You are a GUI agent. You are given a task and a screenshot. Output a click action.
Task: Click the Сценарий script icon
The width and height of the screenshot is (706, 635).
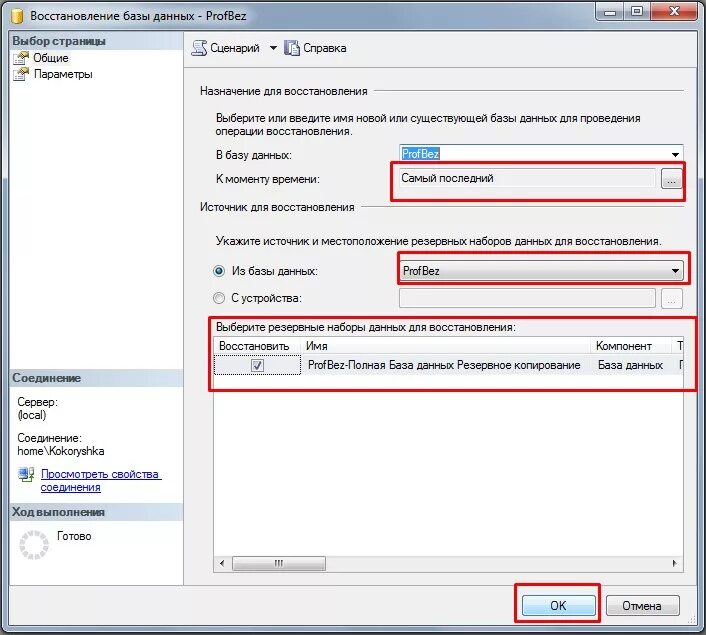pos(199,48)
